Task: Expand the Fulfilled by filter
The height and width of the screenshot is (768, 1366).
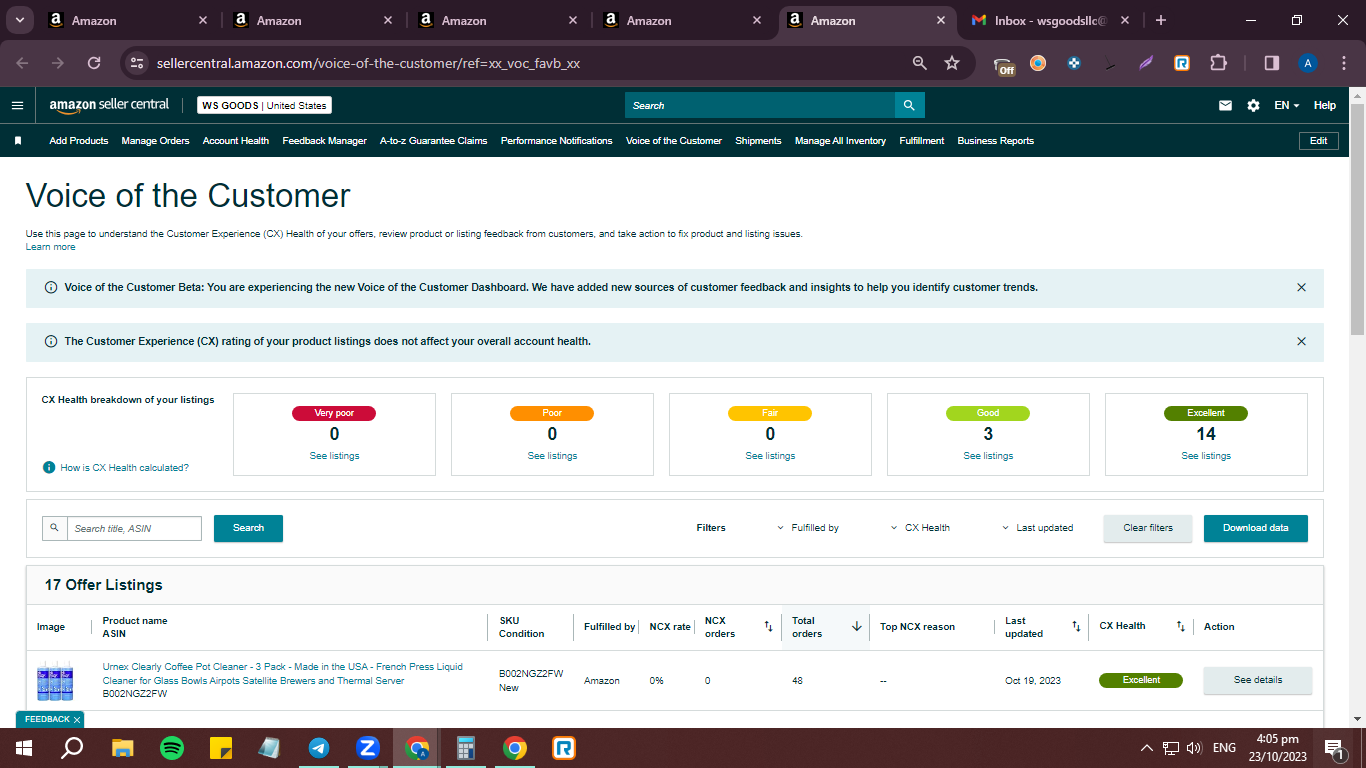Action: (x=808, y=528)
